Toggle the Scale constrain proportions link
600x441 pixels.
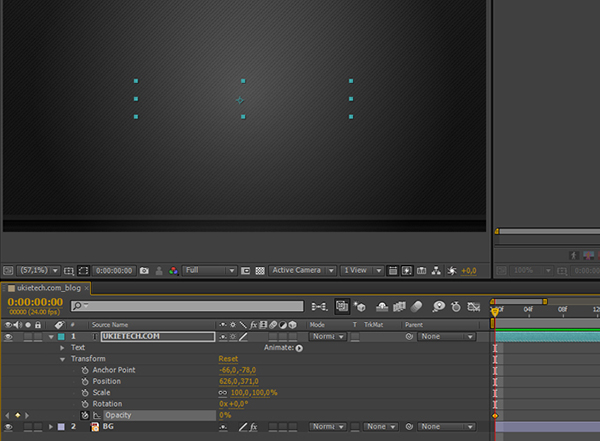pos(223,393)
